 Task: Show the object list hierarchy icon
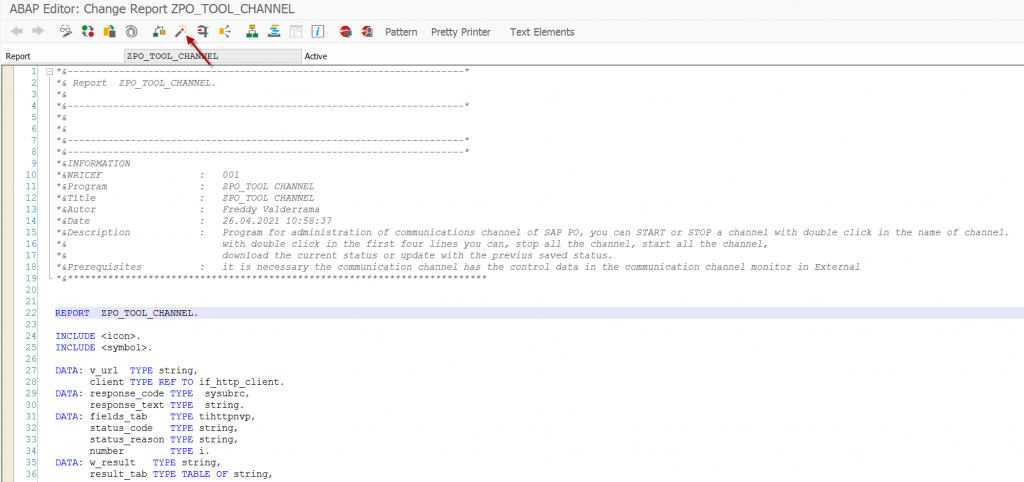click(x=252, y=31)
